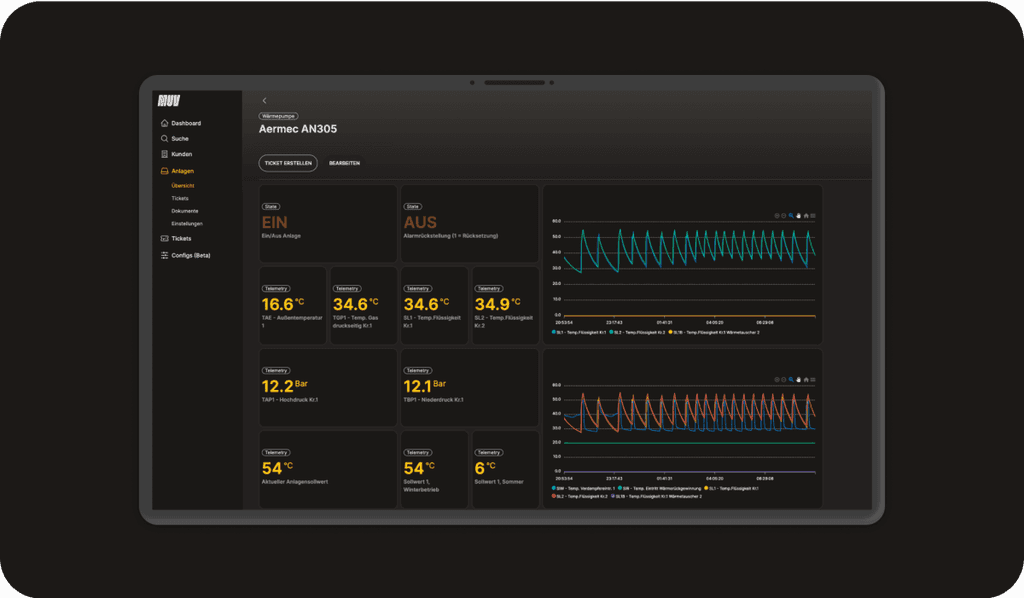Select the Suche magnifier icon in the sidebar
Image resolution: width=1024 pixels, height=598 pixels.
click(x=166, y=138)
